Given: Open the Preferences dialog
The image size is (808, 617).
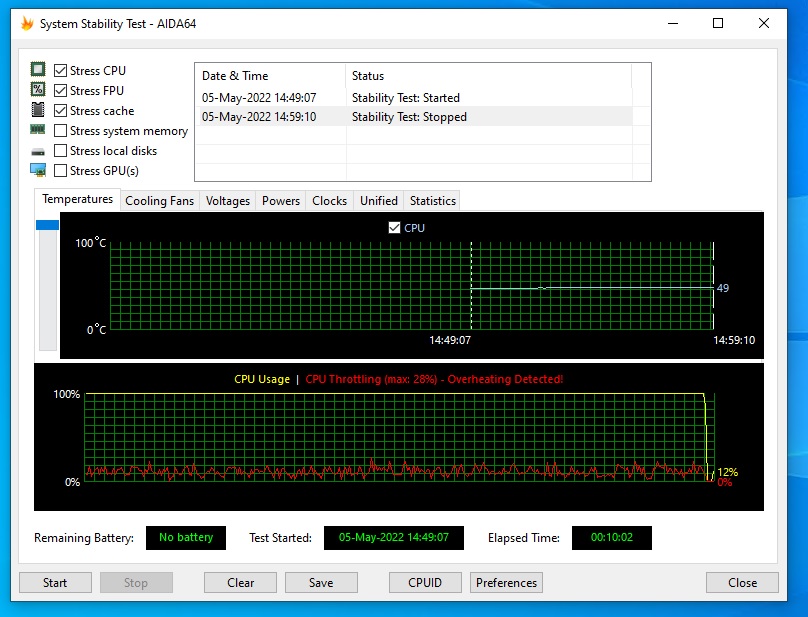Looking at the screenshot, I should click(x=506, y=583).
